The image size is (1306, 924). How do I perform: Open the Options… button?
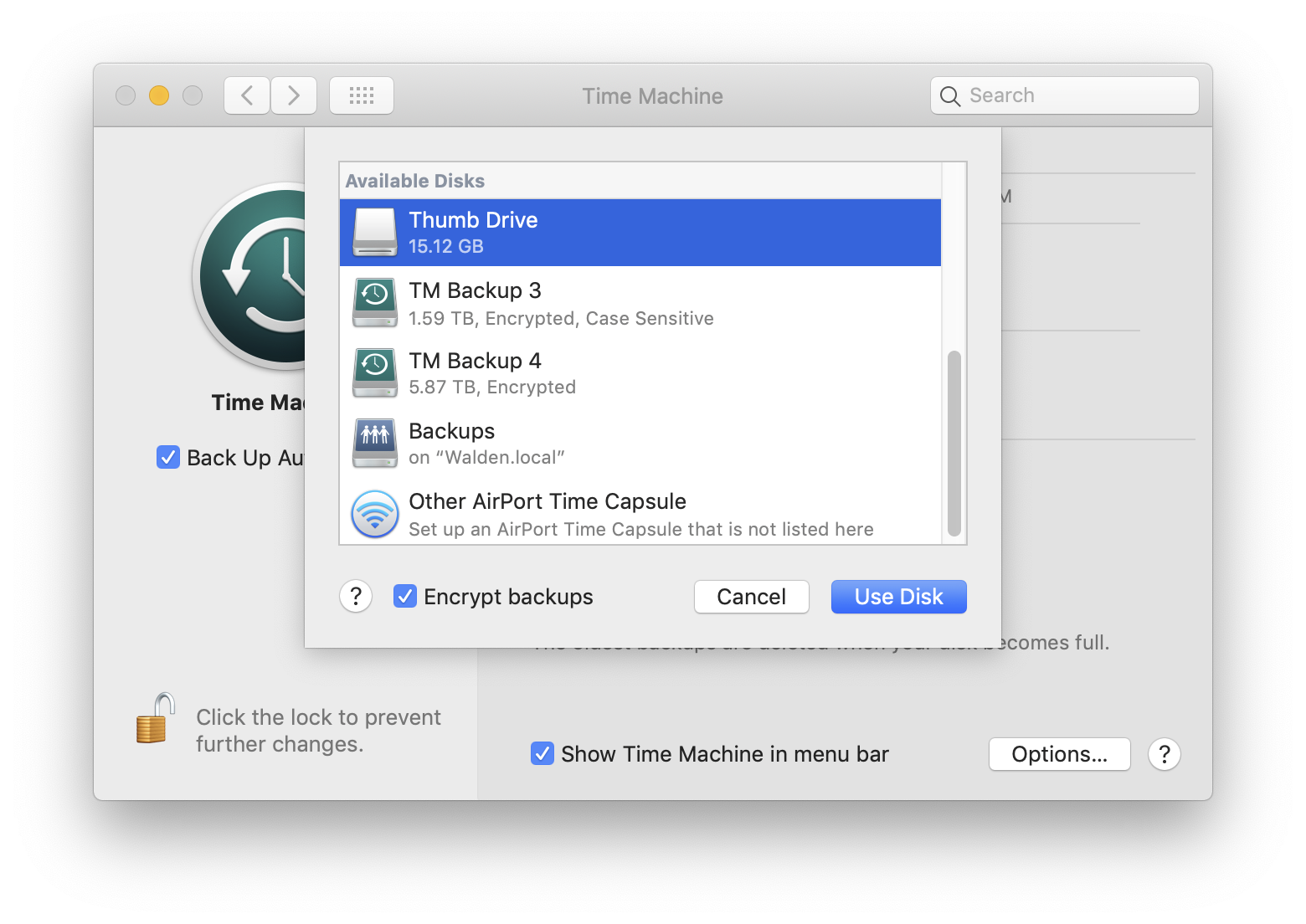pos(1059,754)
